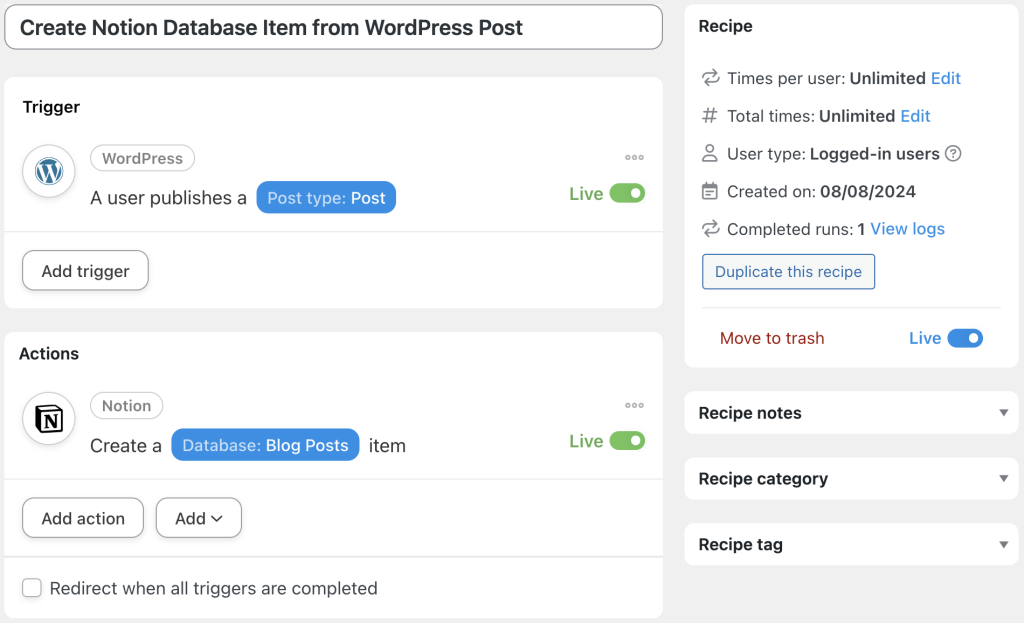Click the hashtag icon beside Total times

point(711,116)
